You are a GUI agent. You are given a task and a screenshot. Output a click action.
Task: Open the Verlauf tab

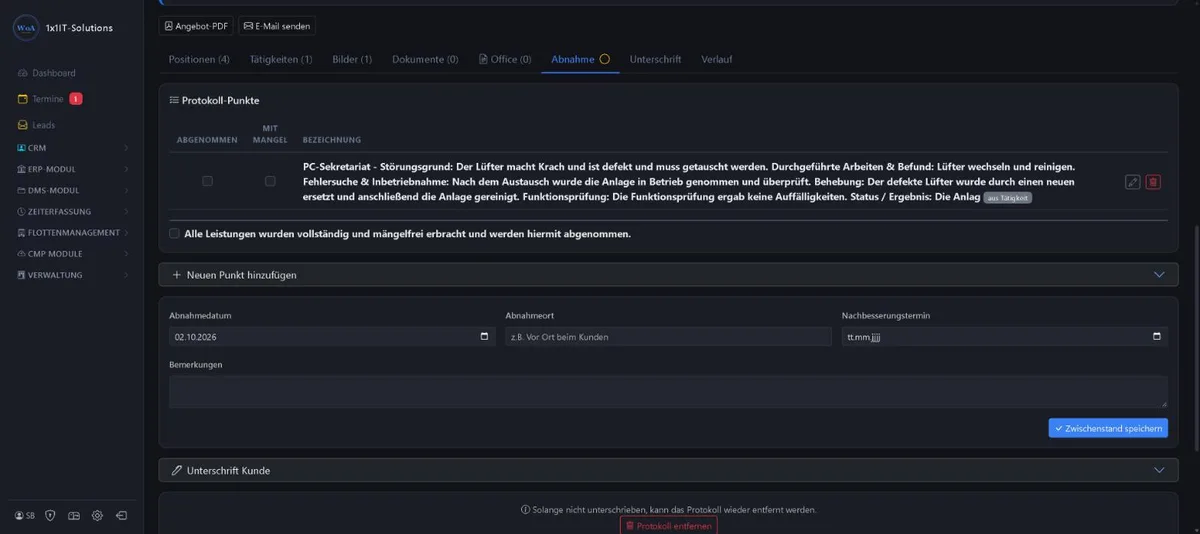pyautogui.click(x=717, y=59)
